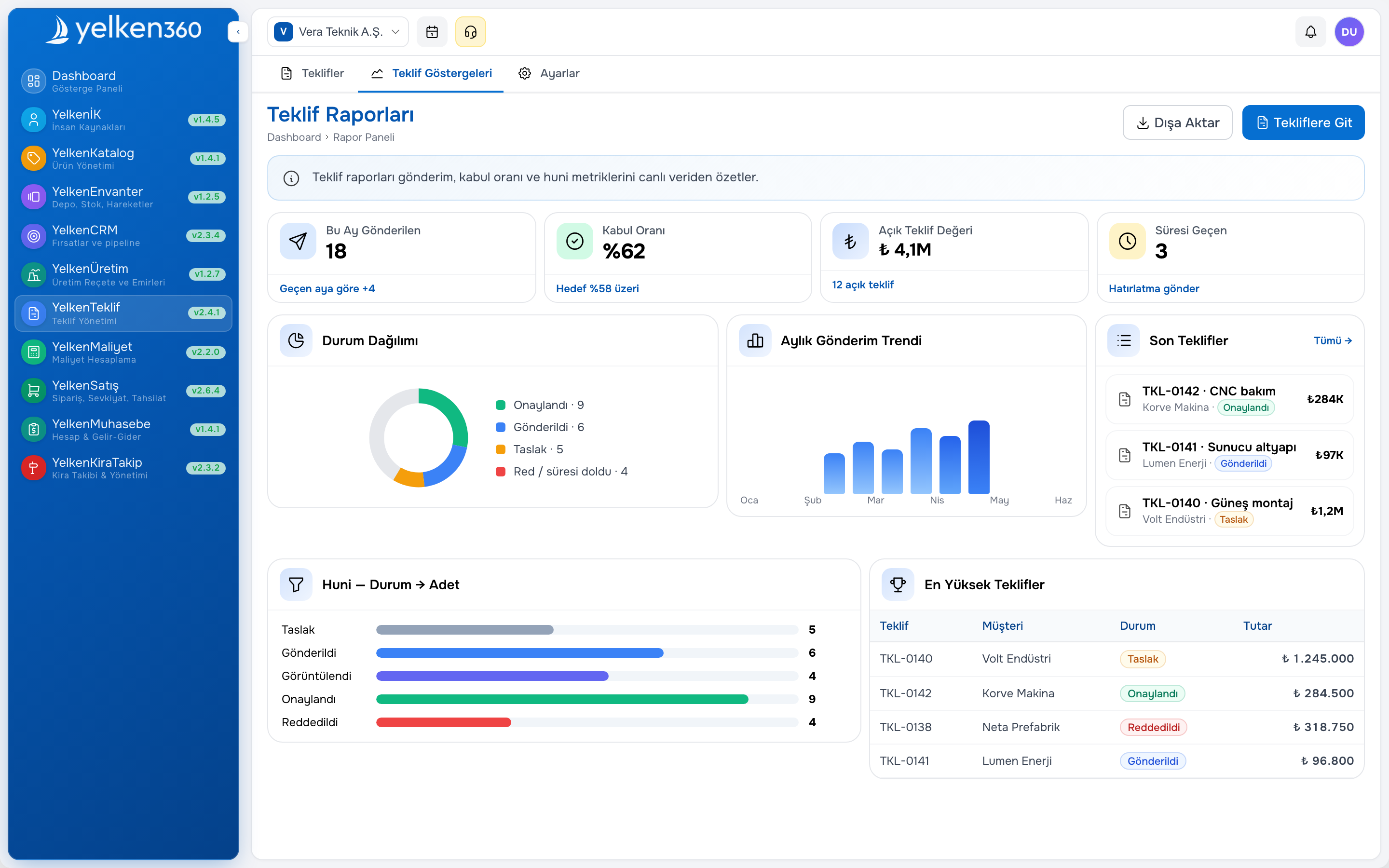Viewport: 1389px width, 868px height.
Task: Open the Ayarlar tab
Action: coord(549,73)
